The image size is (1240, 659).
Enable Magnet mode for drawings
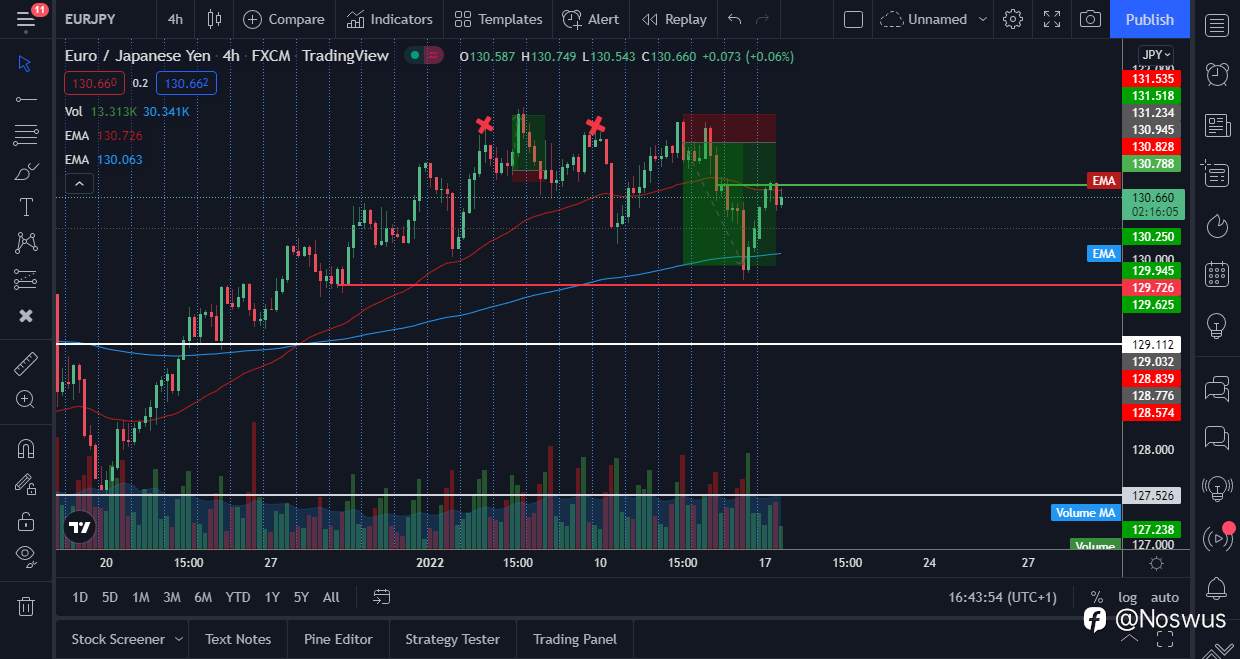pos(25,448)
